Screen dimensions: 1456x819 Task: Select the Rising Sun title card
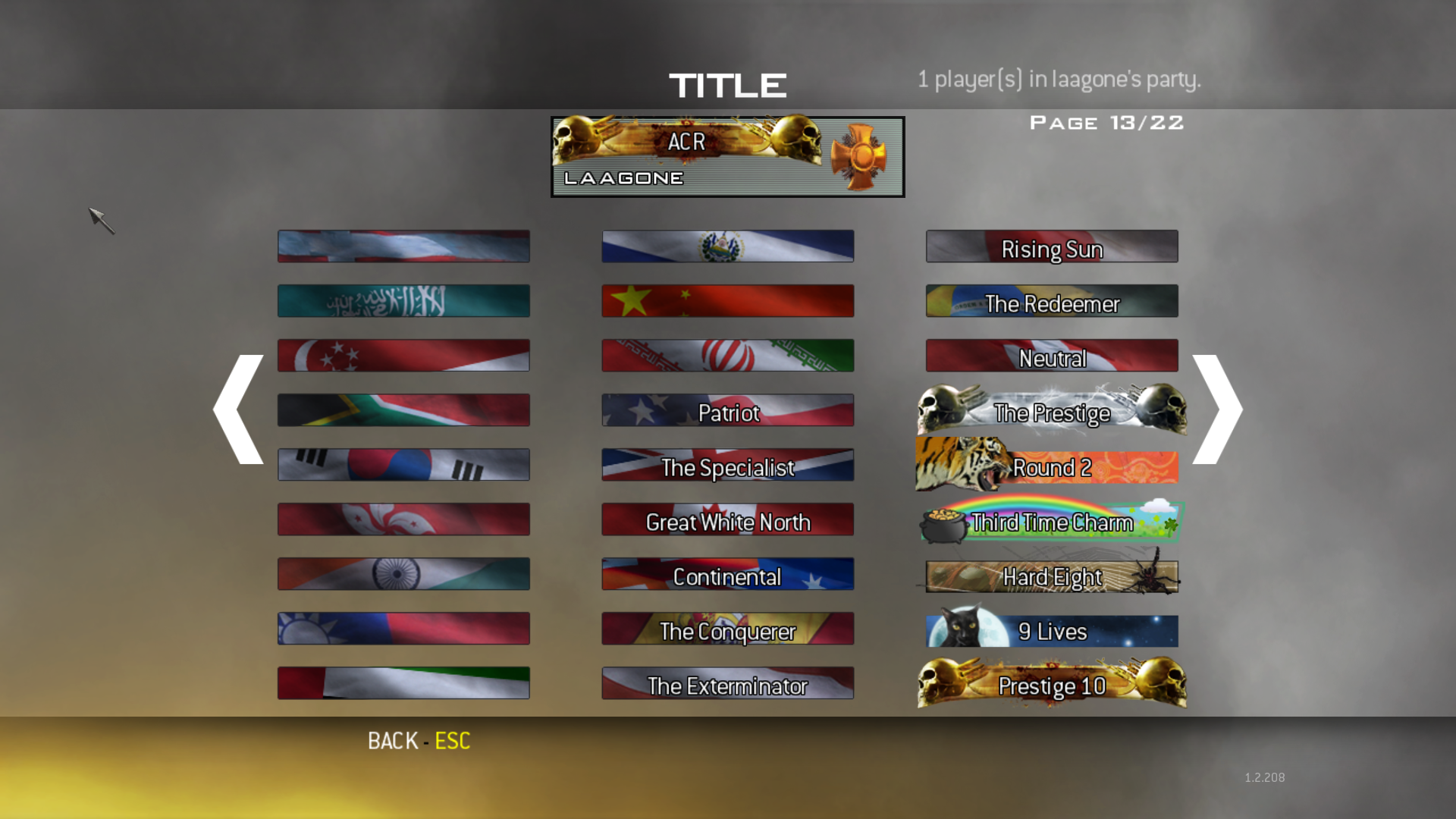click(x=1052, y=247)
